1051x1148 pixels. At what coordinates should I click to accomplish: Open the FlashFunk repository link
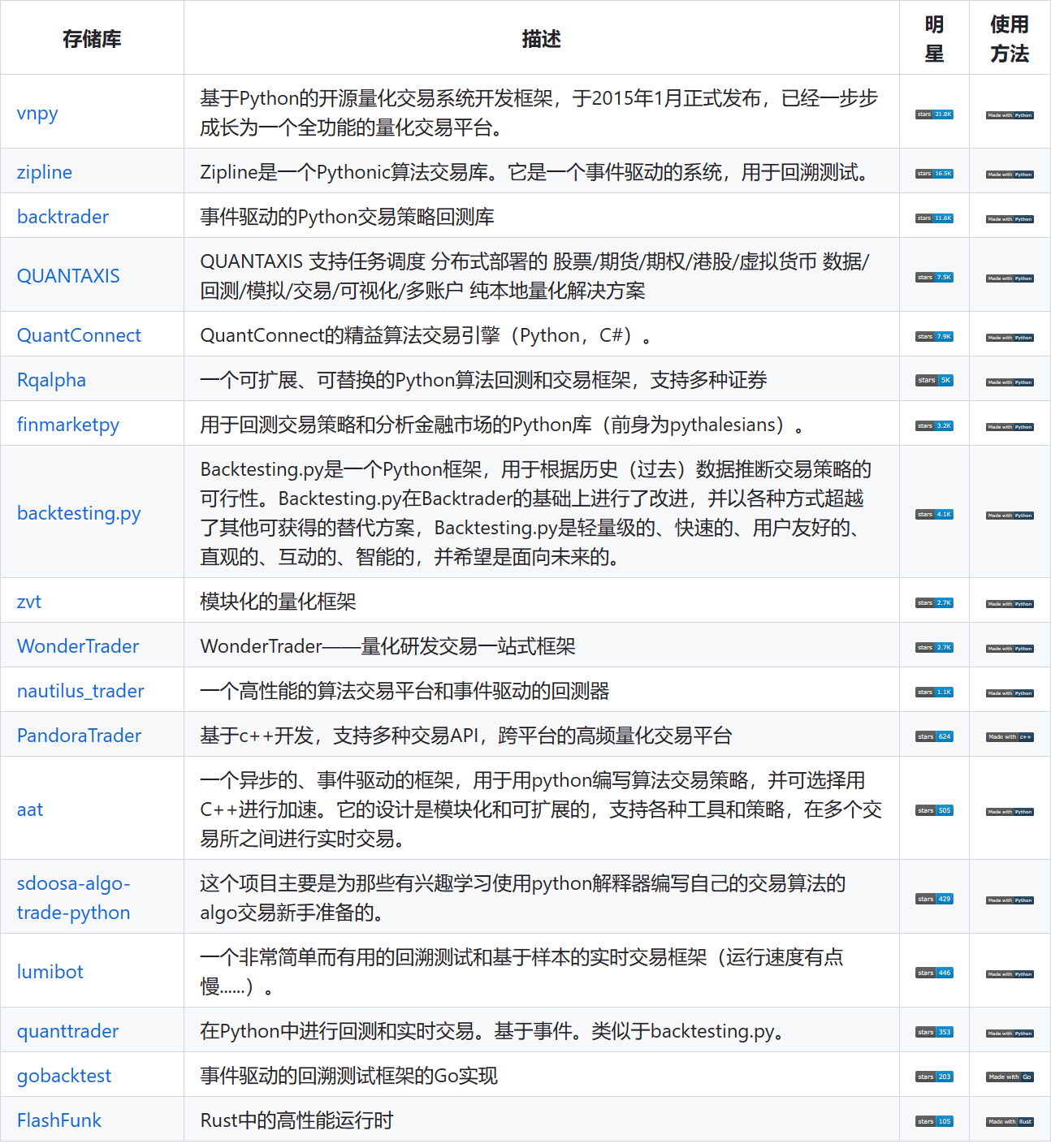(x=59, y=1120)
